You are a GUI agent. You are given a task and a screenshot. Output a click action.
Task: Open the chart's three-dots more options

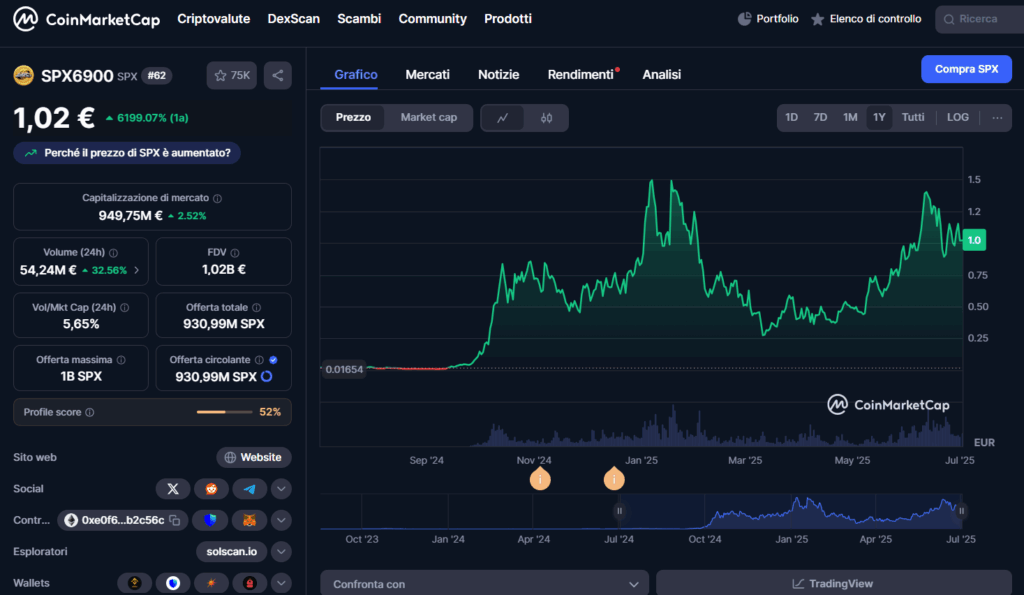[x=997, y=118]
